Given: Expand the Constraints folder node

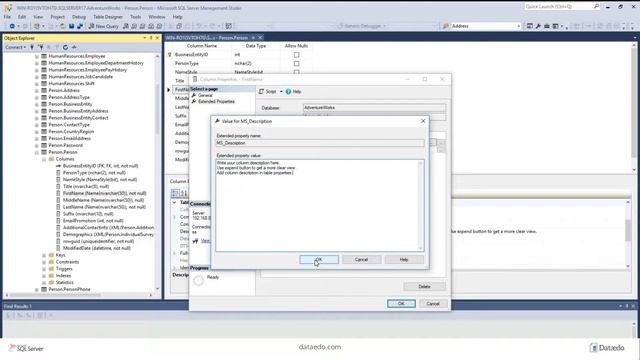Looking at the screenshot, I should pyautogui.click(x=44, y=262).
